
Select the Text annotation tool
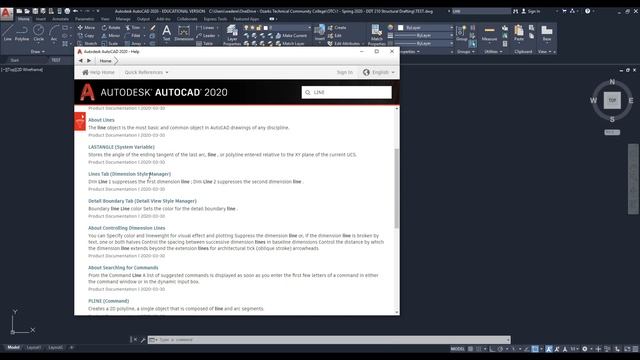click(x=166, y=33)
